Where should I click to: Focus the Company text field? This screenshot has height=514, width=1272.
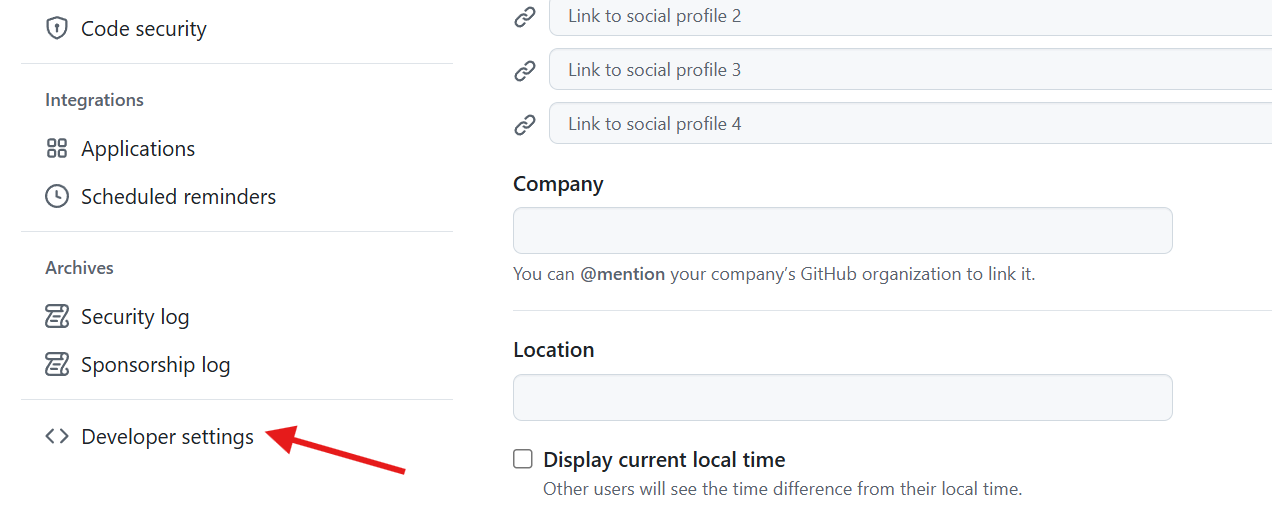842,231
